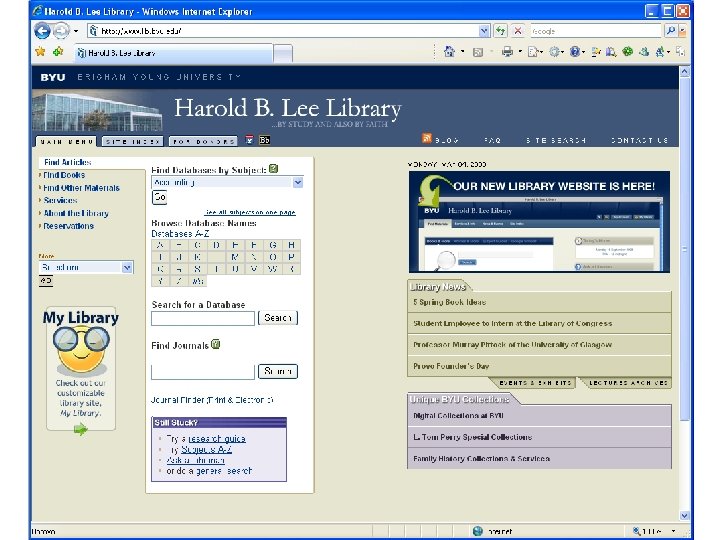Click Go button under subject dropdown
Image resolution: width=720 pixels, height=540 pixels.
click(x=159, y=197)
